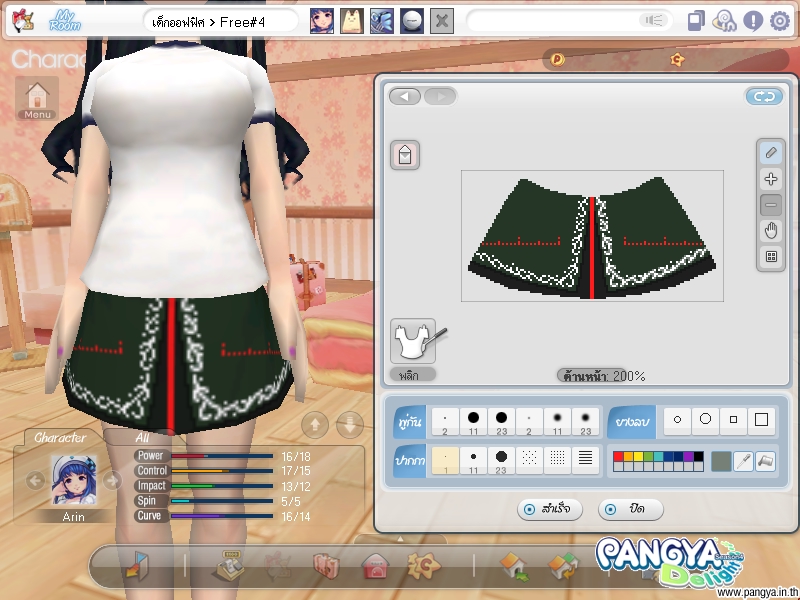Open the settings gear icon
This screenshot has height=600, width=800.
tap(780, 21)
